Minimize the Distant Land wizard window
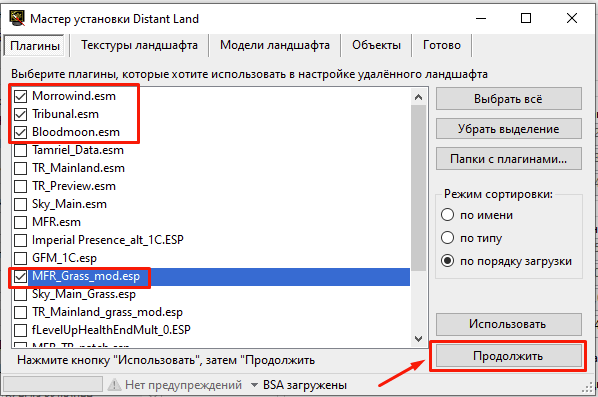Image resolution: width=598 pixels, height=397 pixels. (x=481, y=18)
